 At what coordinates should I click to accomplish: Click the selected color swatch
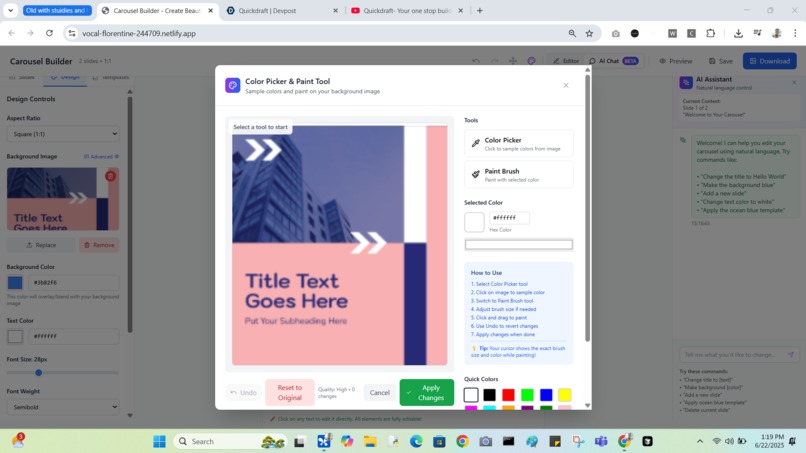tap(474, 222)
